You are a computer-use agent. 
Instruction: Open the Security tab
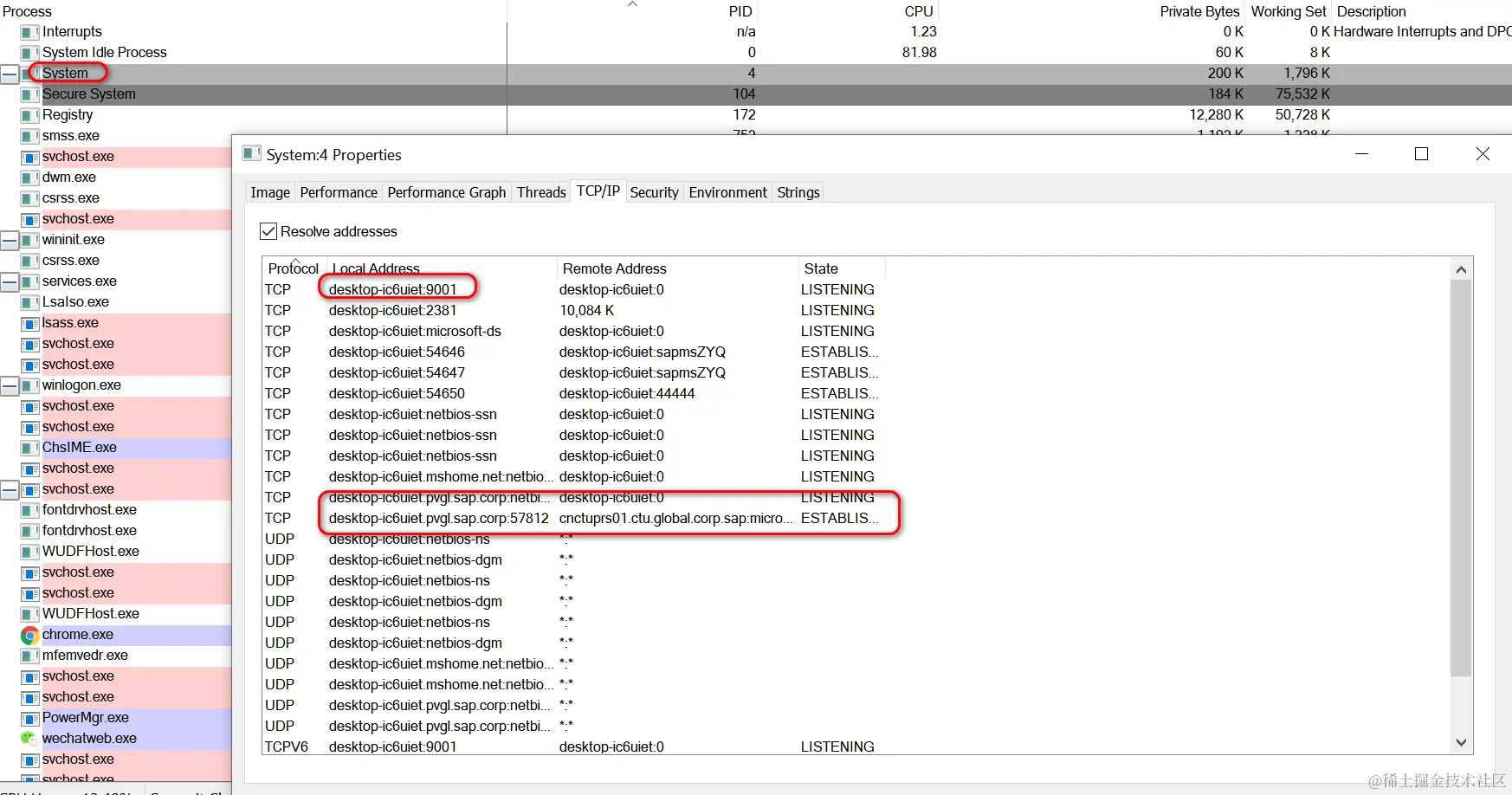pyautogui.click(x=654, y=192)
